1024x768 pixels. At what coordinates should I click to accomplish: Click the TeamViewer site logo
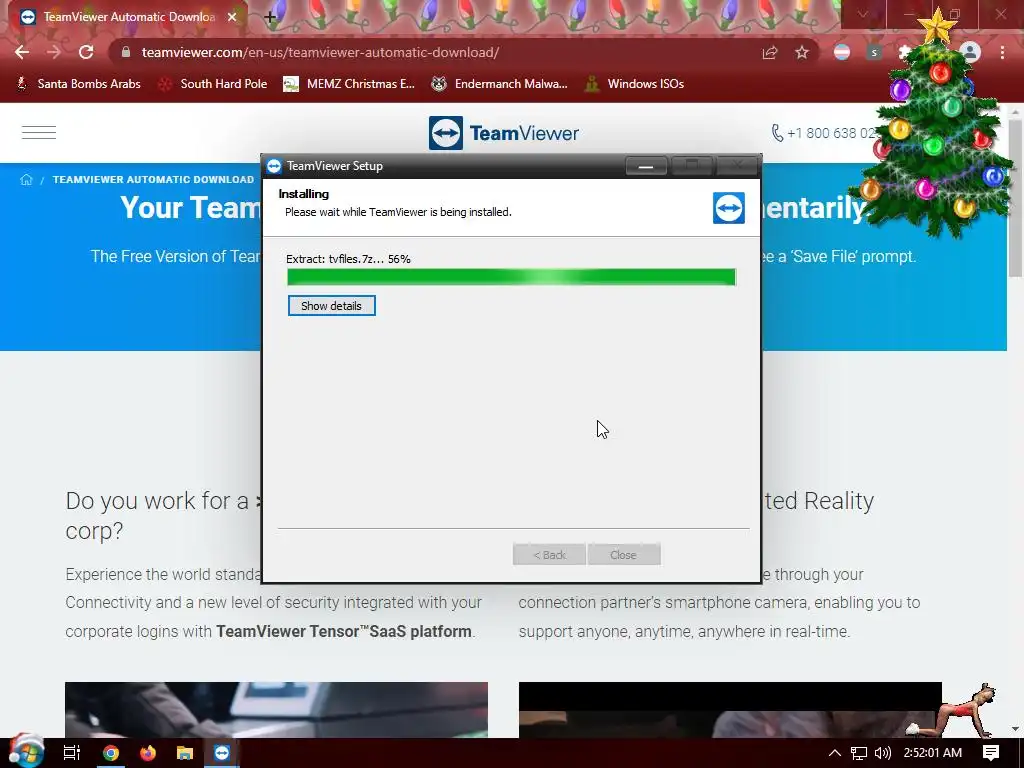click(x=504, y=133)
